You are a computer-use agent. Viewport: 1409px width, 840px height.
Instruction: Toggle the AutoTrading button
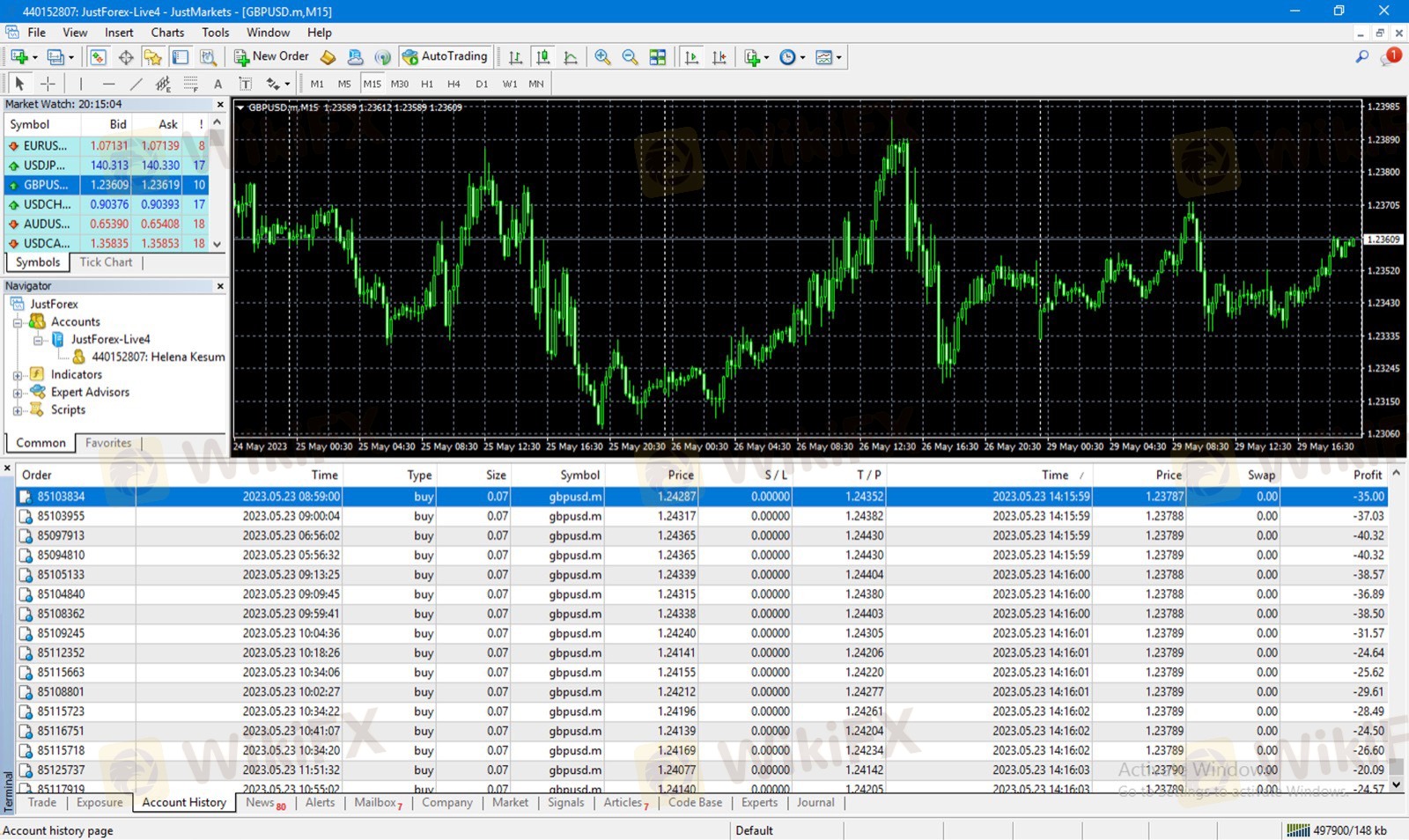point(445,56)
